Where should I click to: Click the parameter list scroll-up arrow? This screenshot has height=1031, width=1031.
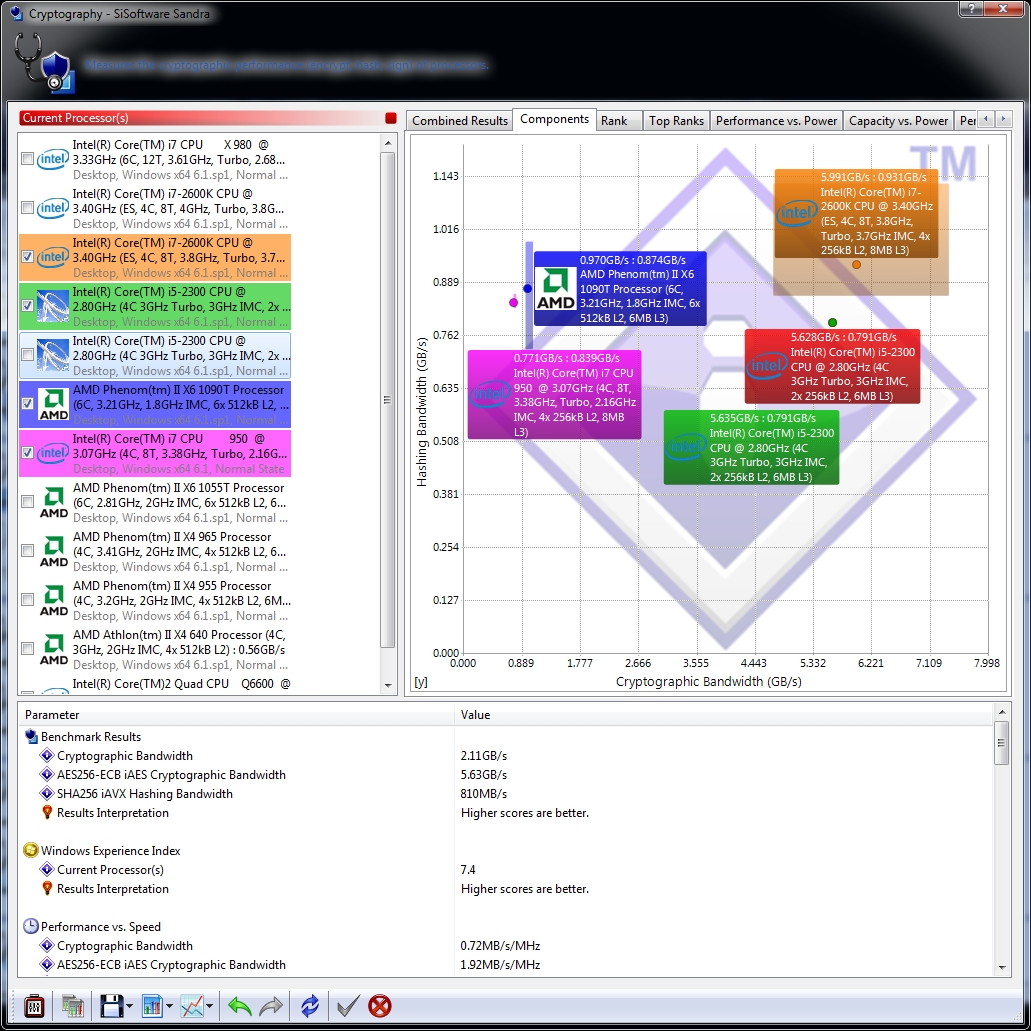pos(1001,712)
